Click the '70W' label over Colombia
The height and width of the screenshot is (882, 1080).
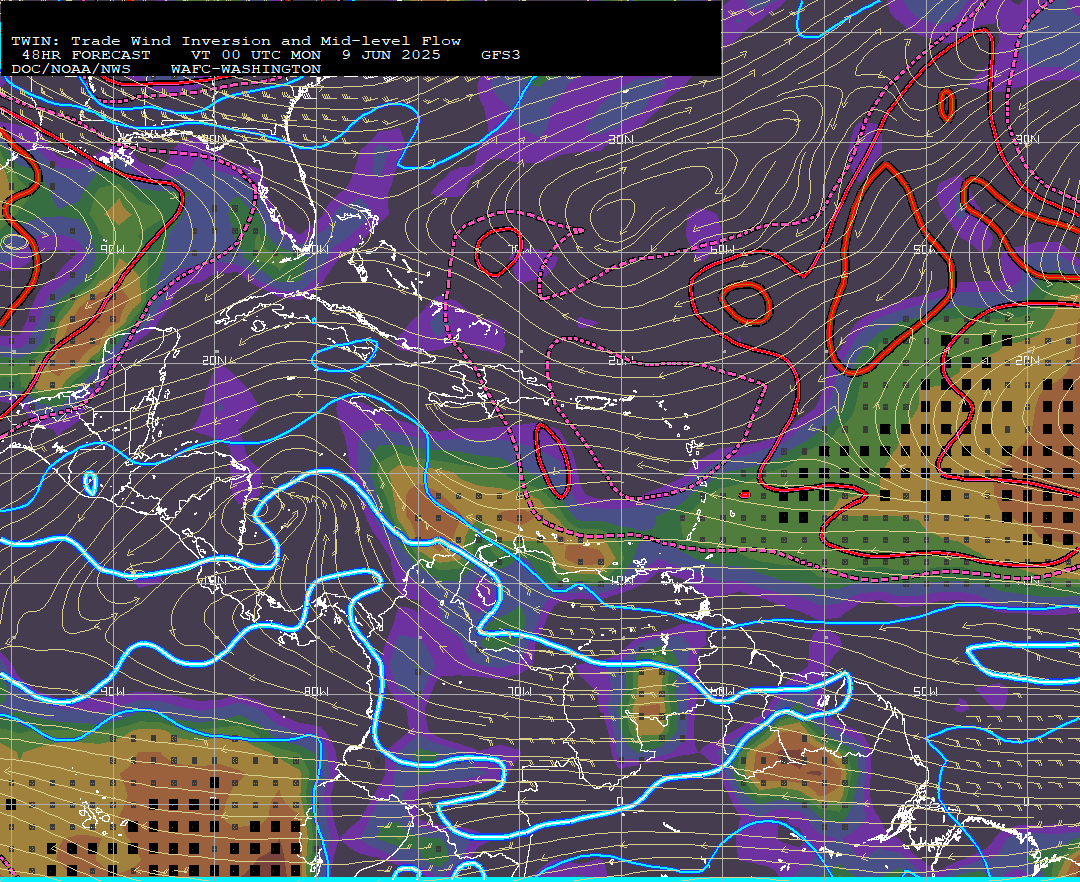(x=520, y=691)
